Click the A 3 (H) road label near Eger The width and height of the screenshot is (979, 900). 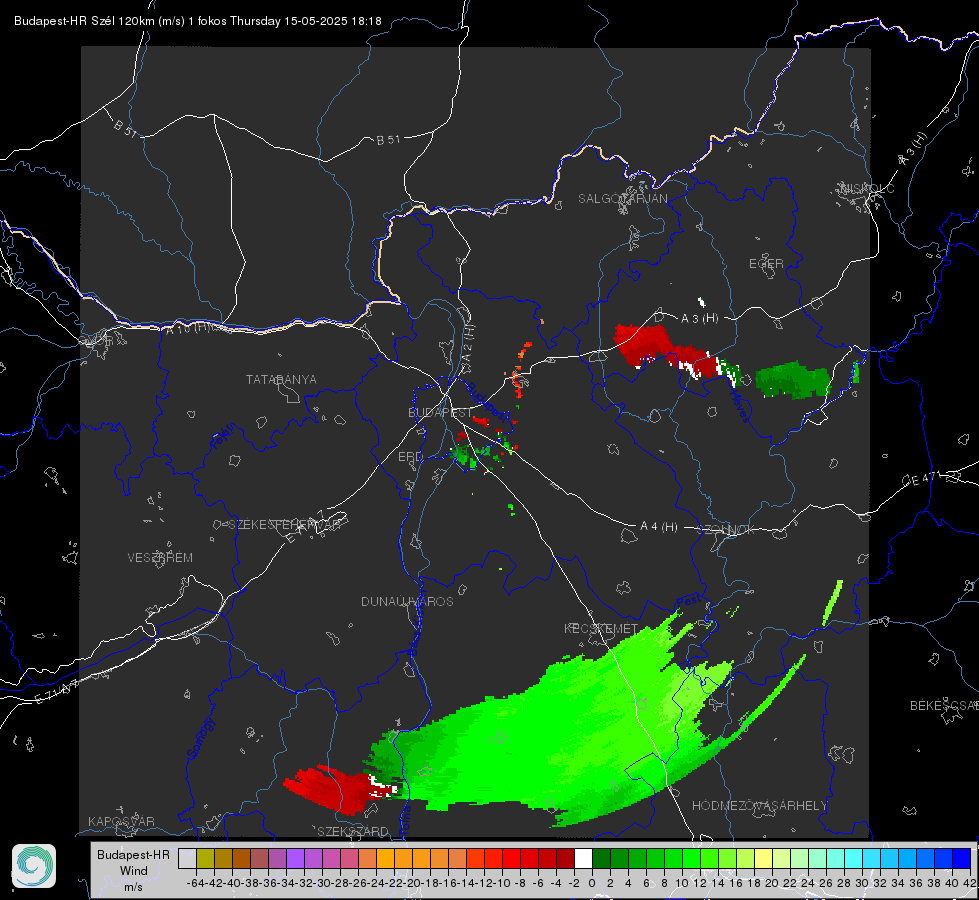coord(699,318)
